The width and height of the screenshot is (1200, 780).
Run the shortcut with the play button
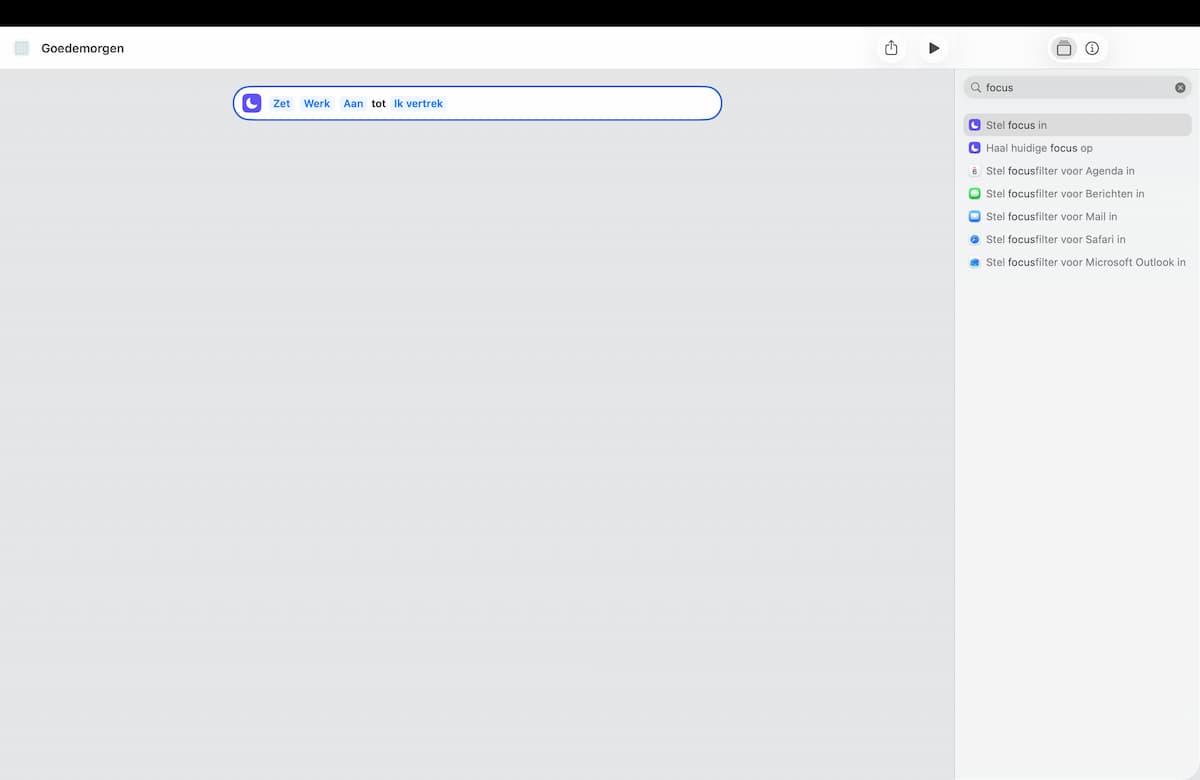(x=934, y=48)
